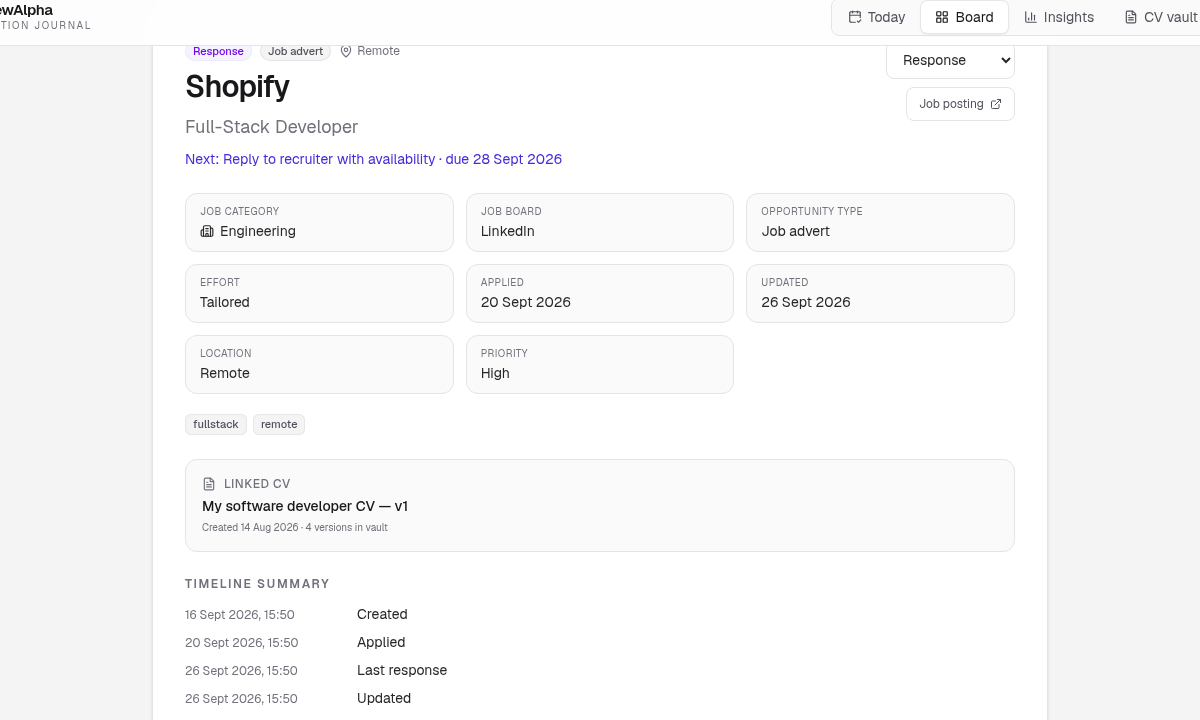Click the Last response timeline entry
The width and height of the screenshot is (1200, 720).
pos(402,670)
